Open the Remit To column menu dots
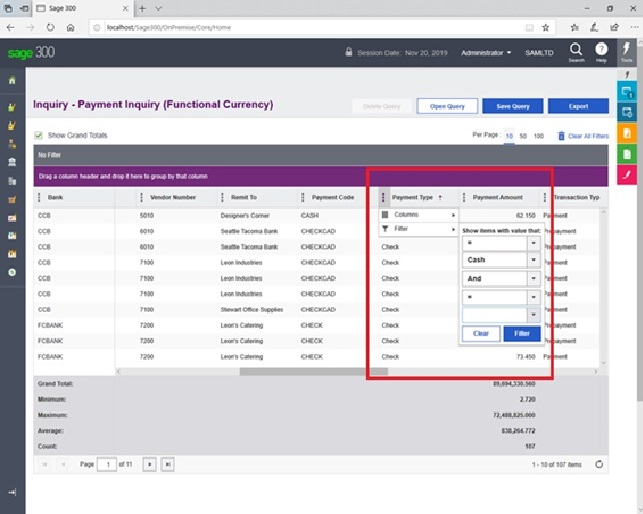Image resolution: width=643 pixels, height=514 pixels. point(222,197)
